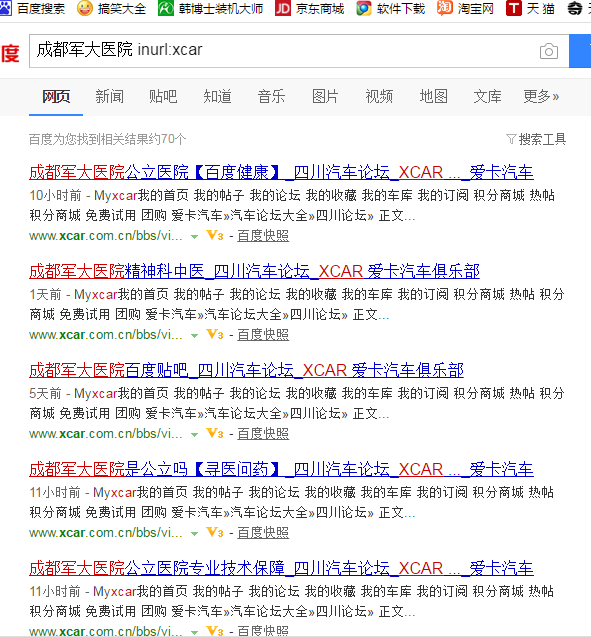The image size is (591, 637).
Task: Expand URL dropdown arrow of 公立医院【百度健康】 result
Action: click(195, 236)
